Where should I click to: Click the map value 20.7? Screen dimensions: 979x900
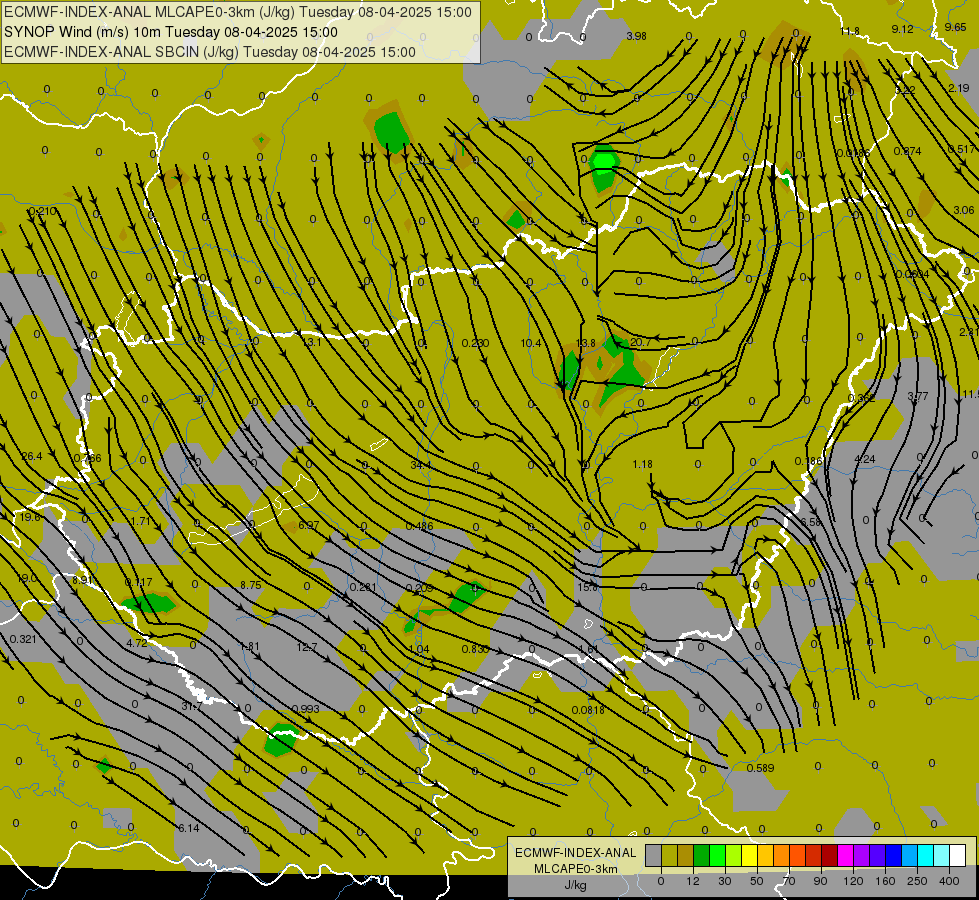(641, 342)
